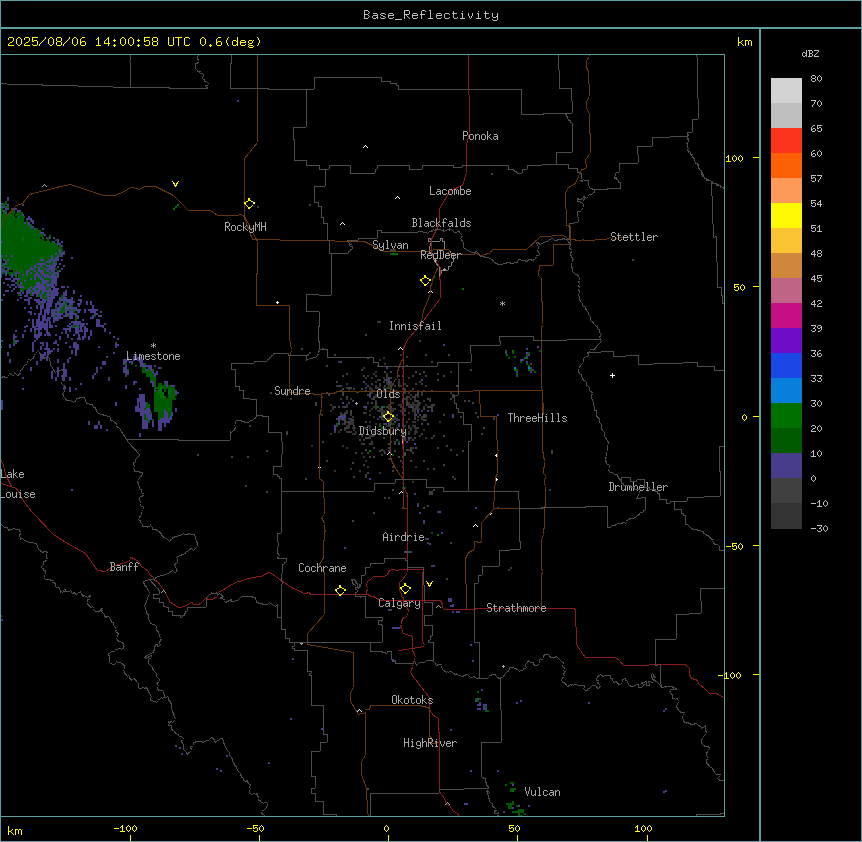The height and width of the screenshot is (842, 862).
Task: Click the Cochrane city label
Action: 322,568
